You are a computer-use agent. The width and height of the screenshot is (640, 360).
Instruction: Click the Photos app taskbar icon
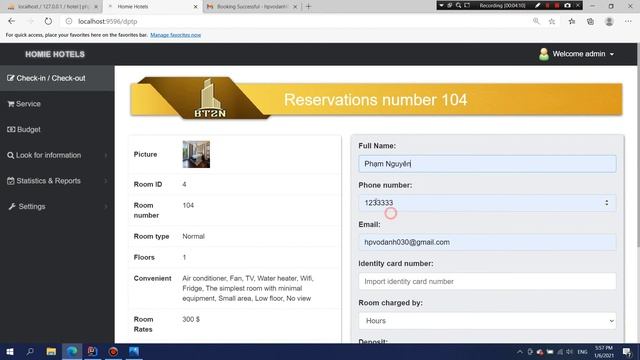click(134, 351)
